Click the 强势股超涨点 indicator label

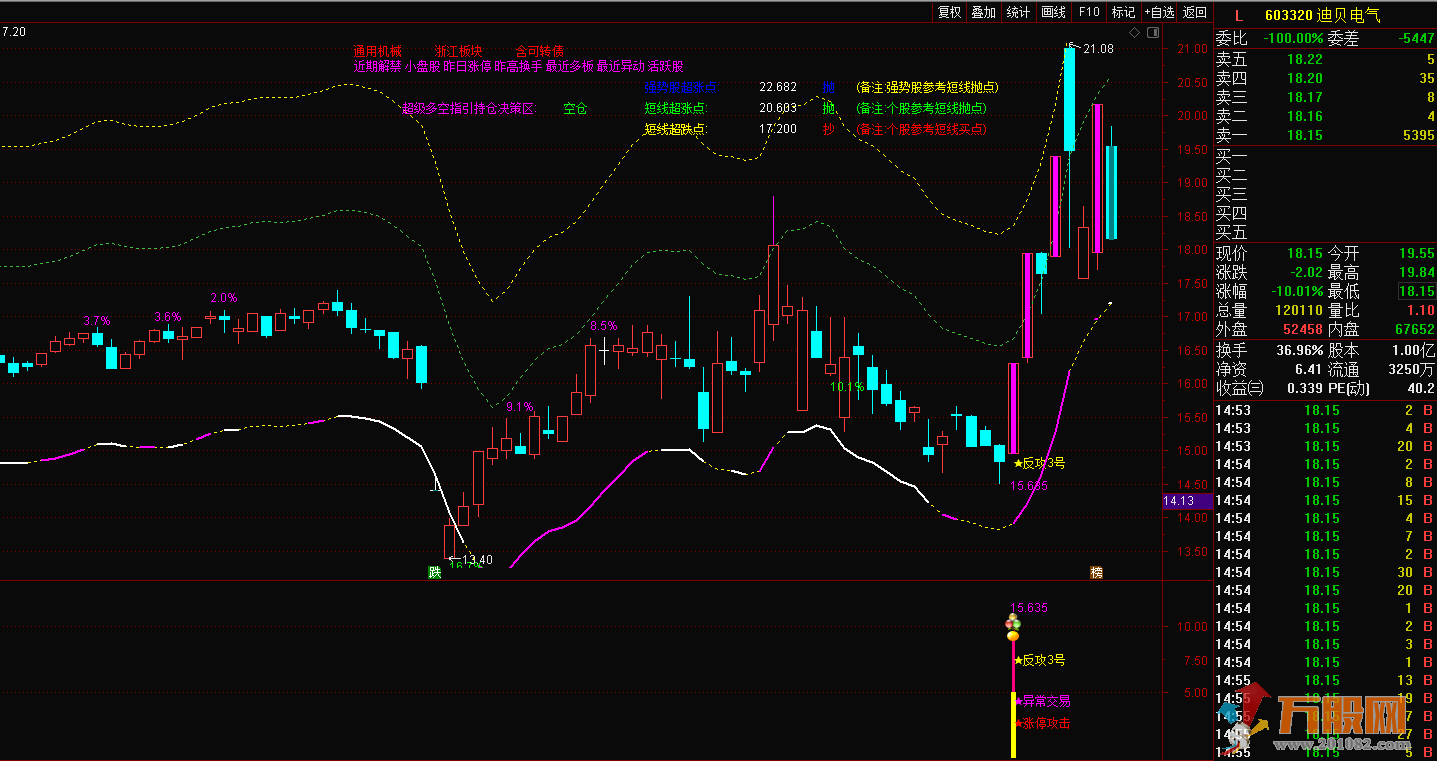[x=682, y=87]
